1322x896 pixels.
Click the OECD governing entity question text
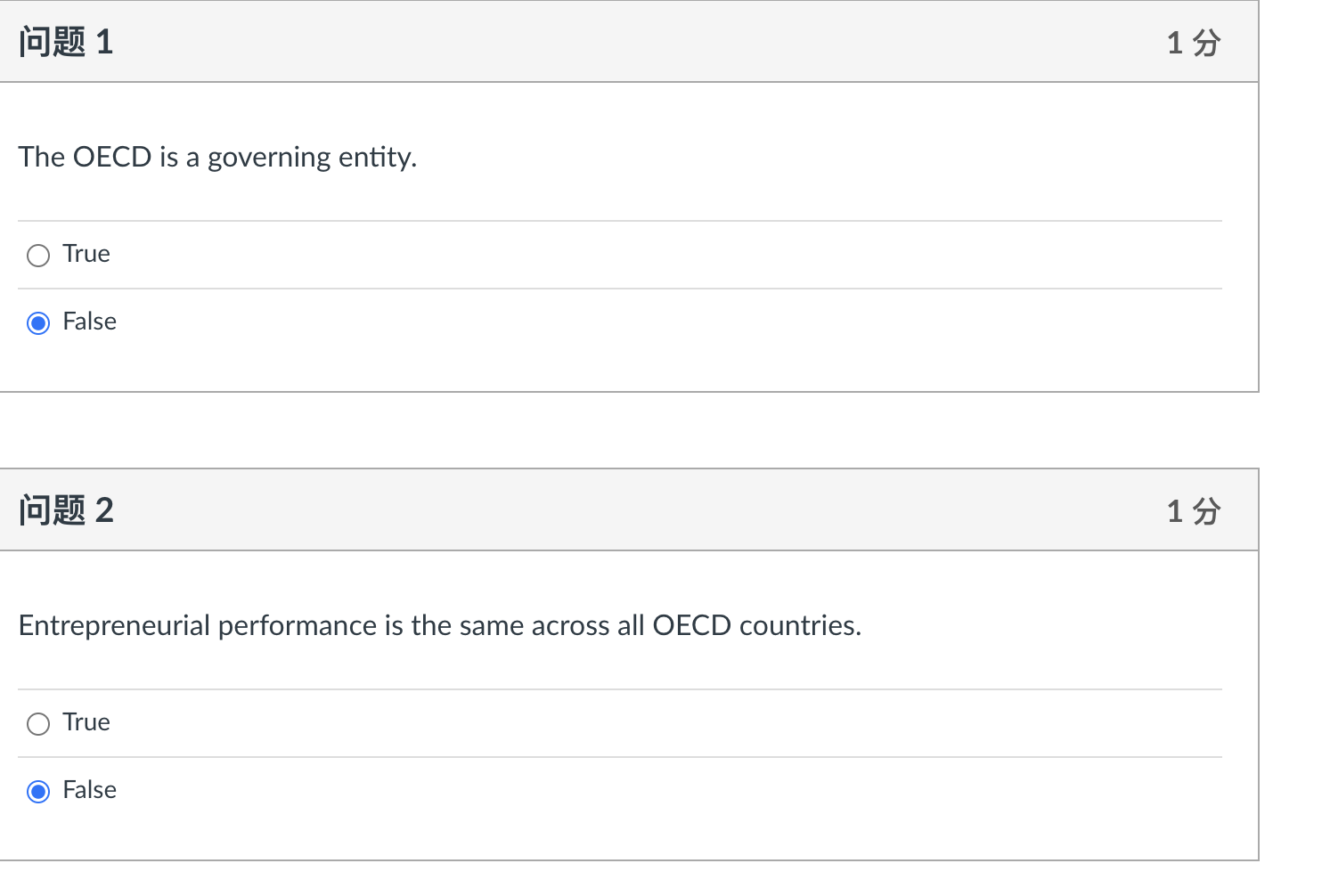(x=217, y=157)
